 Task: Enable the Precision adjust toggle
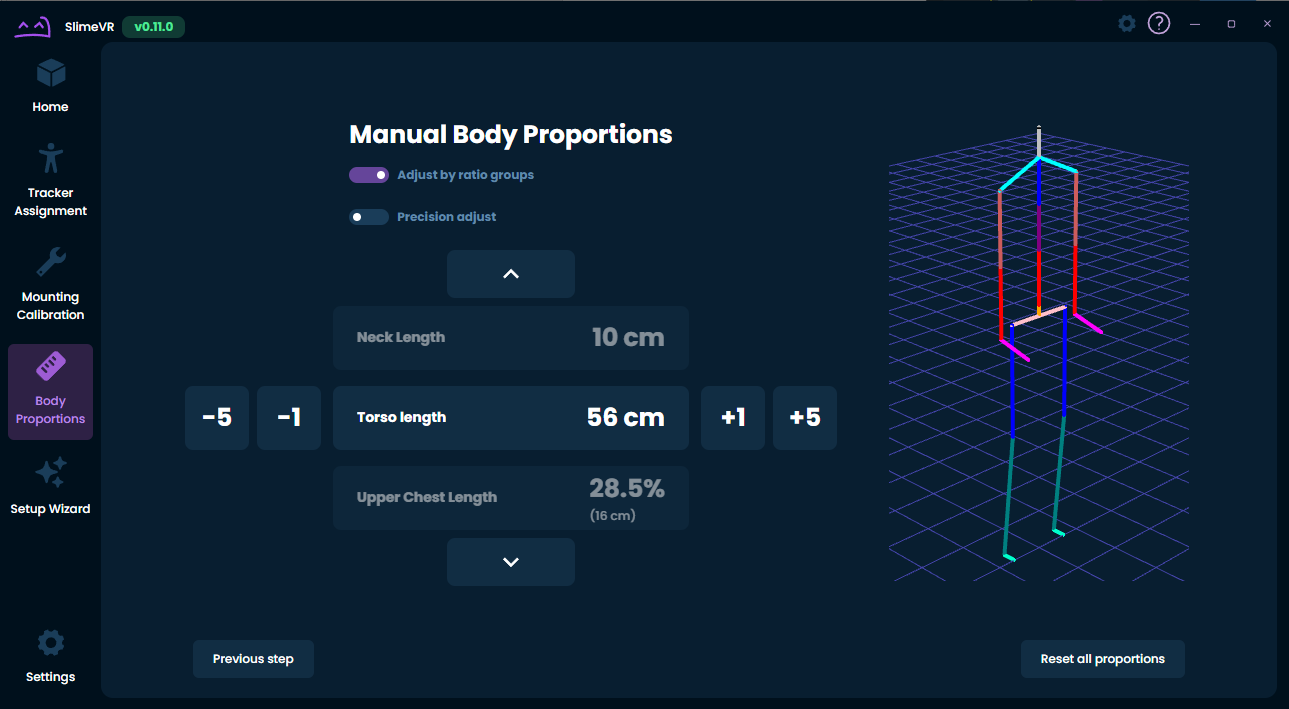click(369, 217)
